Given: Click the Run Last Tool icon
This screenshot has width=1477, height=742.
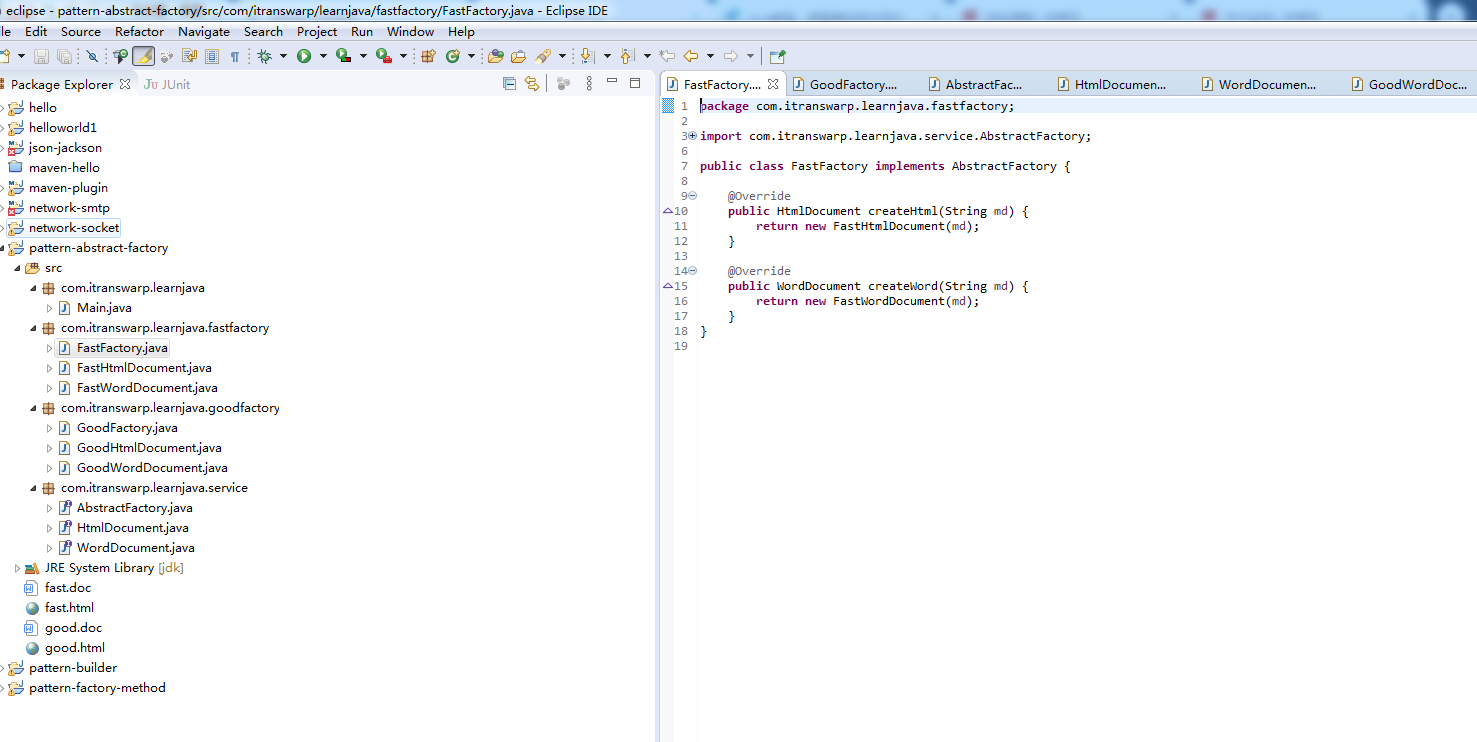Looking at the screenshot, I should [x=383, y=56].
